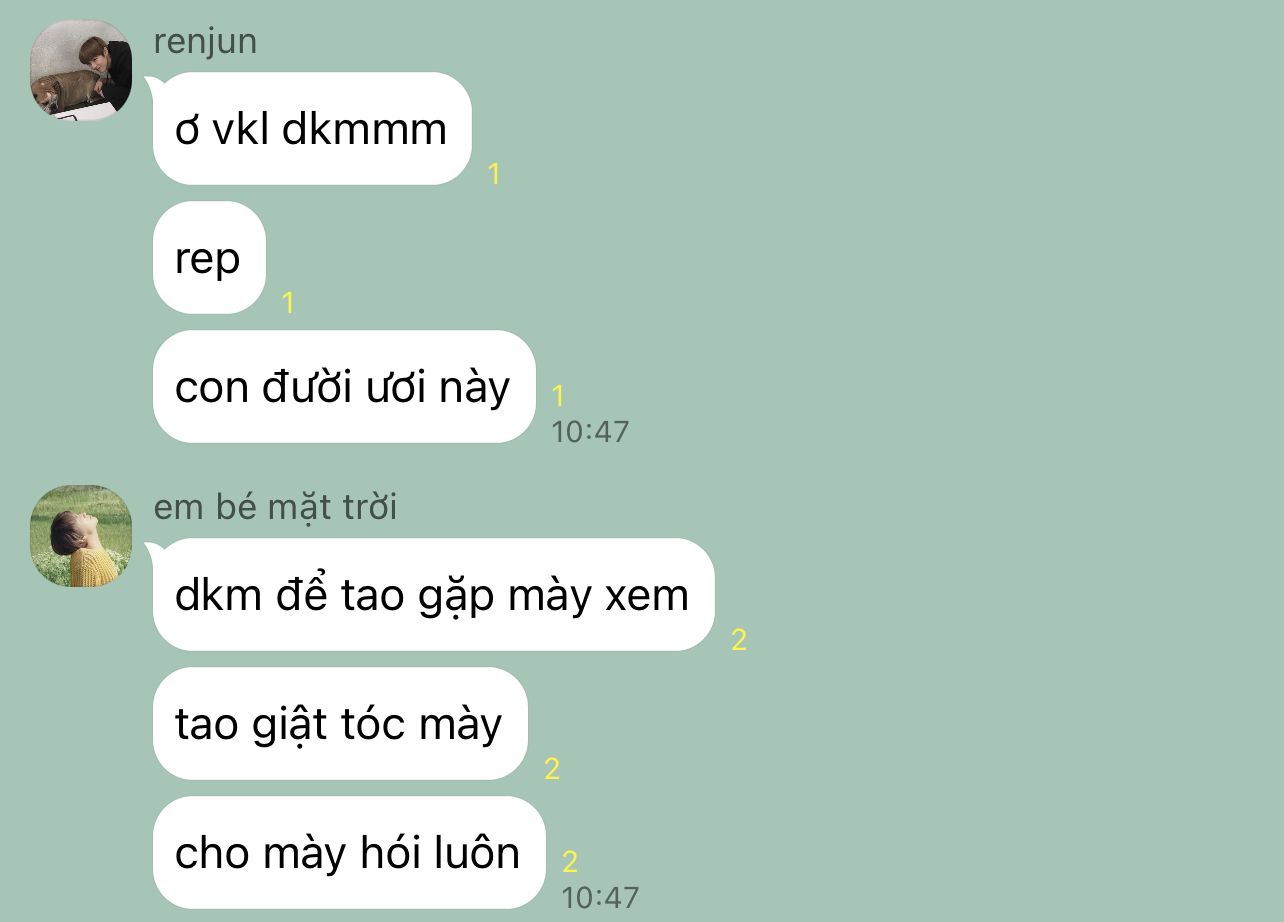Tap read count beside "con đười ươi này"
The width and height of the screenshot is (1284, 922).
point(558,396)
